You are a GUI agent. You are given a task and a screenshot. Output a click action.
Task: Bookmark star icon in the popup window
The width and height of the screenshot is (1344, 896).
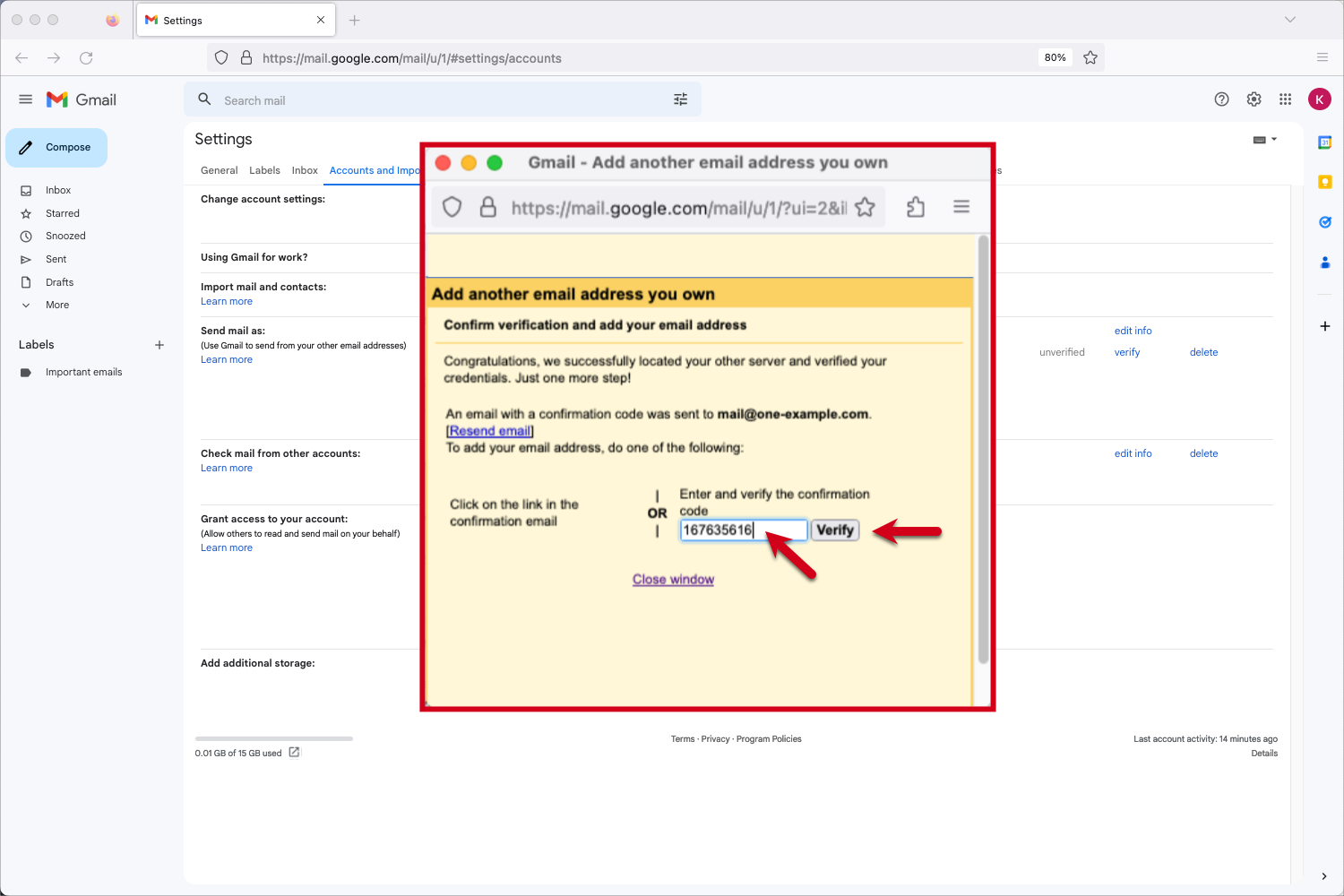[x=865, y=208]
